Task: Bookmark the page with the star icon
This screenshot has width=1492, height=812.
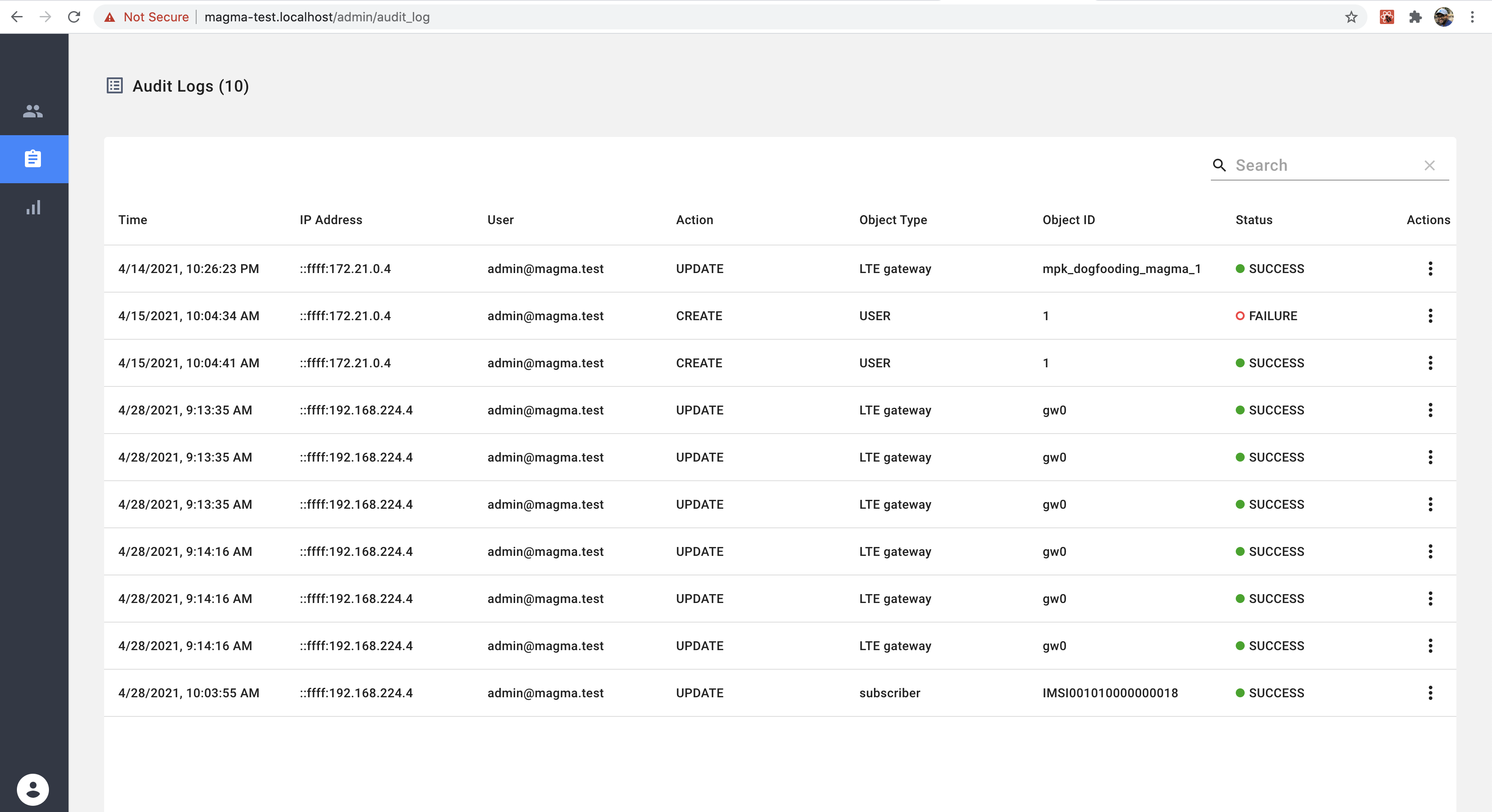Action: [1352, 17]
